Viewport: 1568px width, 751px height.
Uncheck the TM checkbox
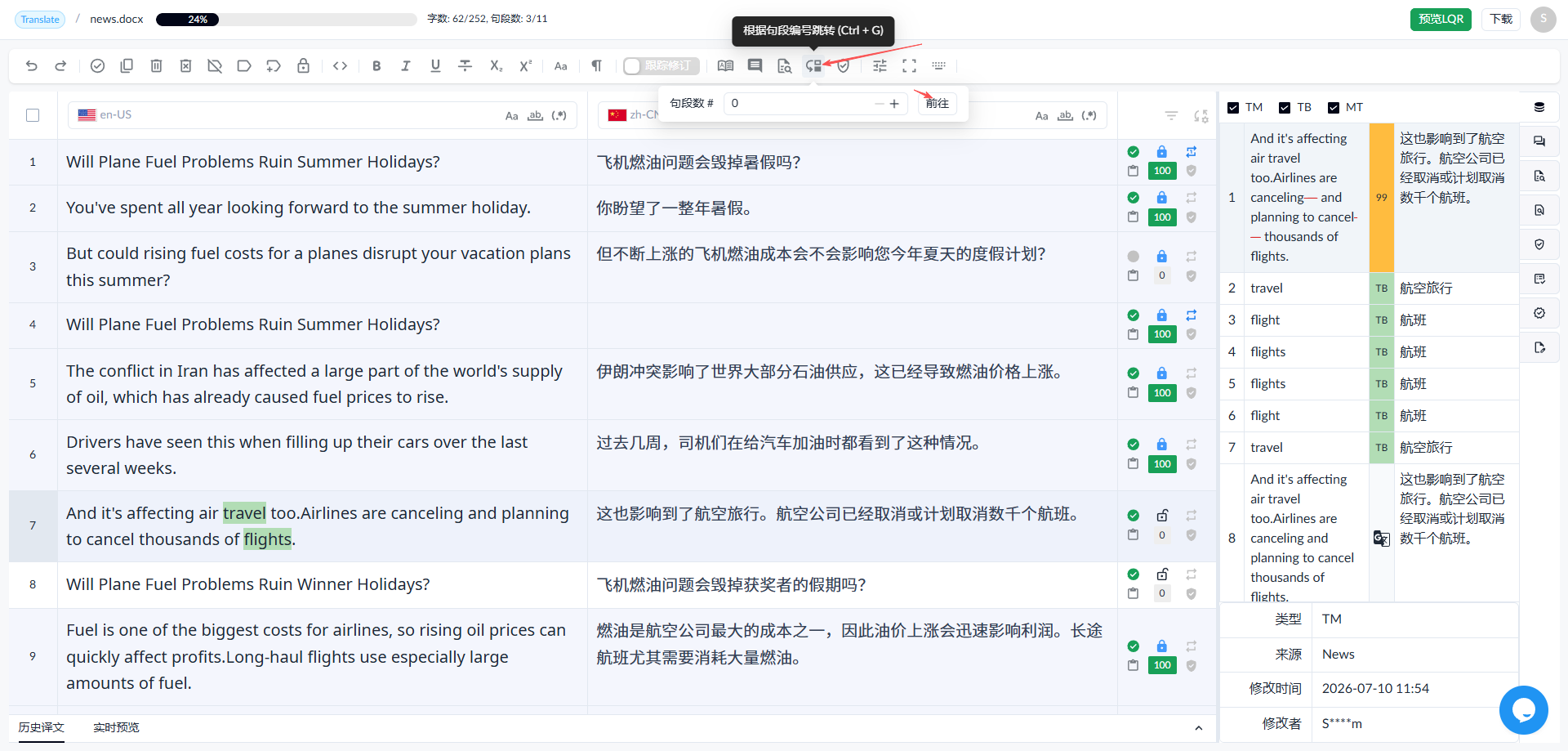[x=1233, y=108]
